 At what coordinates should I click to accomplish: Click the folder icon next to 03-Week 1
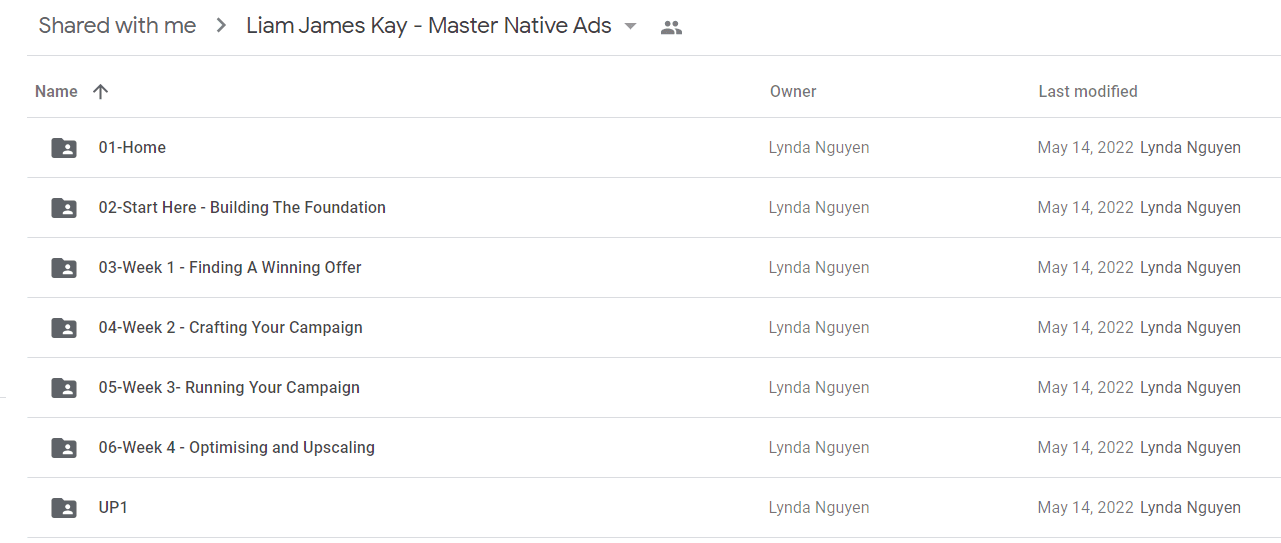[x=64, y=268]
